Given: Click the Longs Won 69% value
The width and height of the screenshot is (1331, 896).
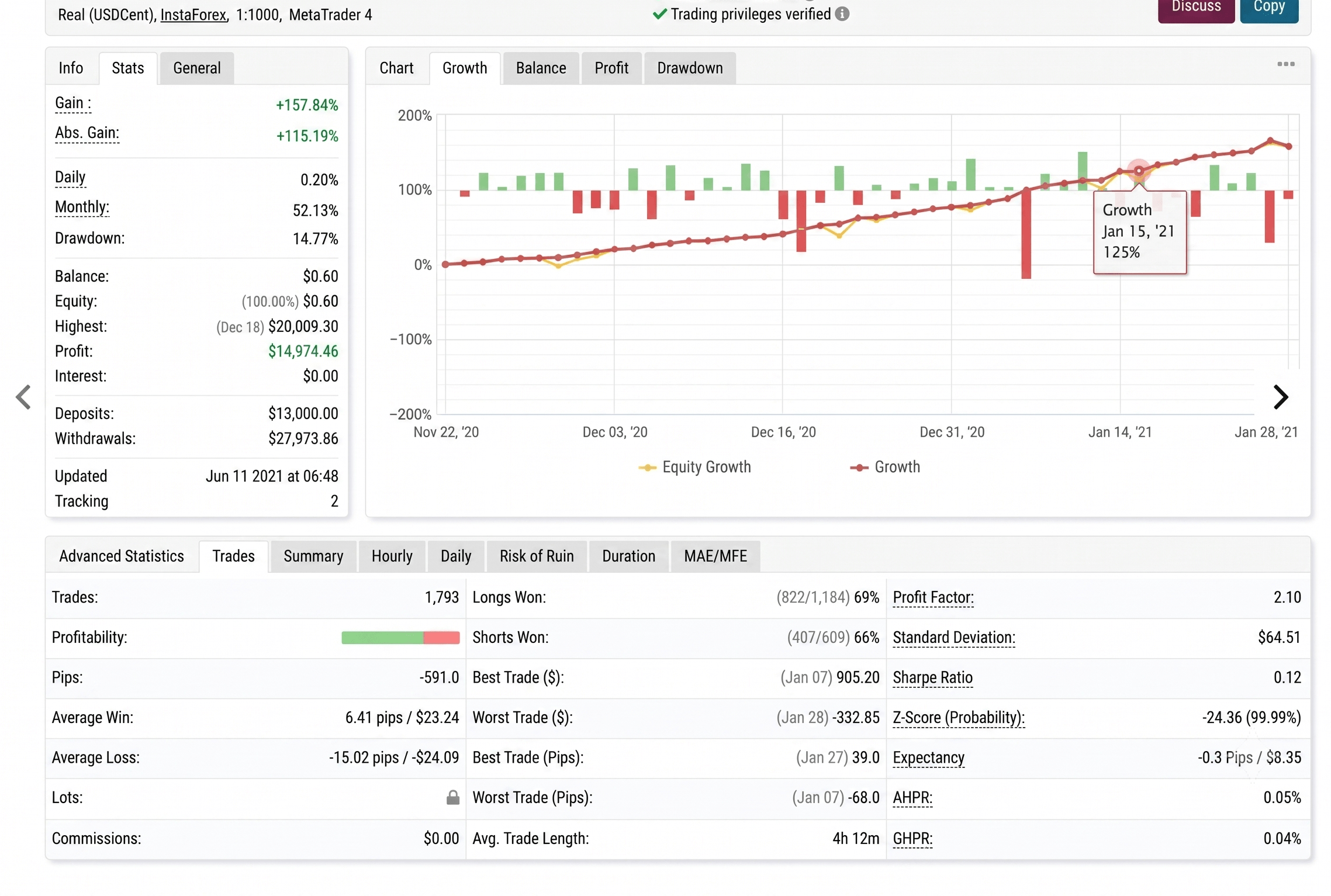Looking at the screenshot, I should point(866,598).
